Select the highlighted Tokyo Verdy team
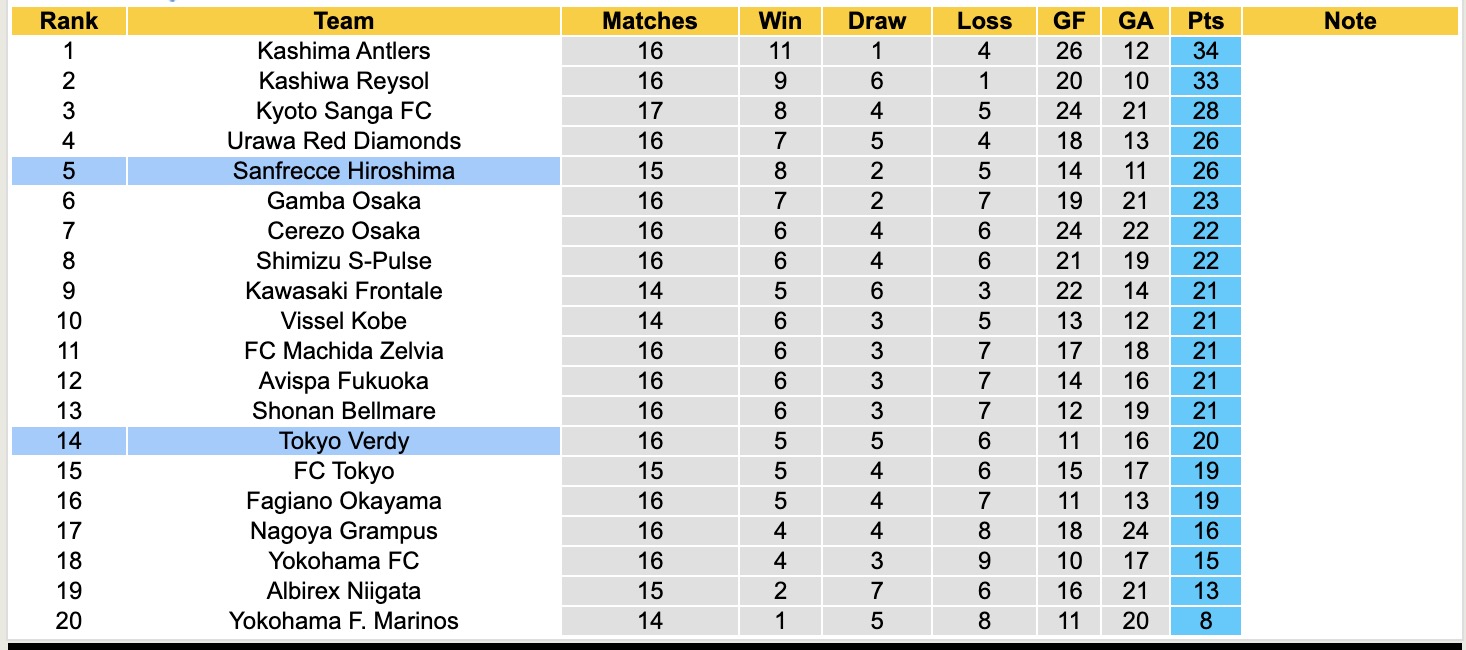The height and width of the screenshot is (650, 1466). click(343, 441)
